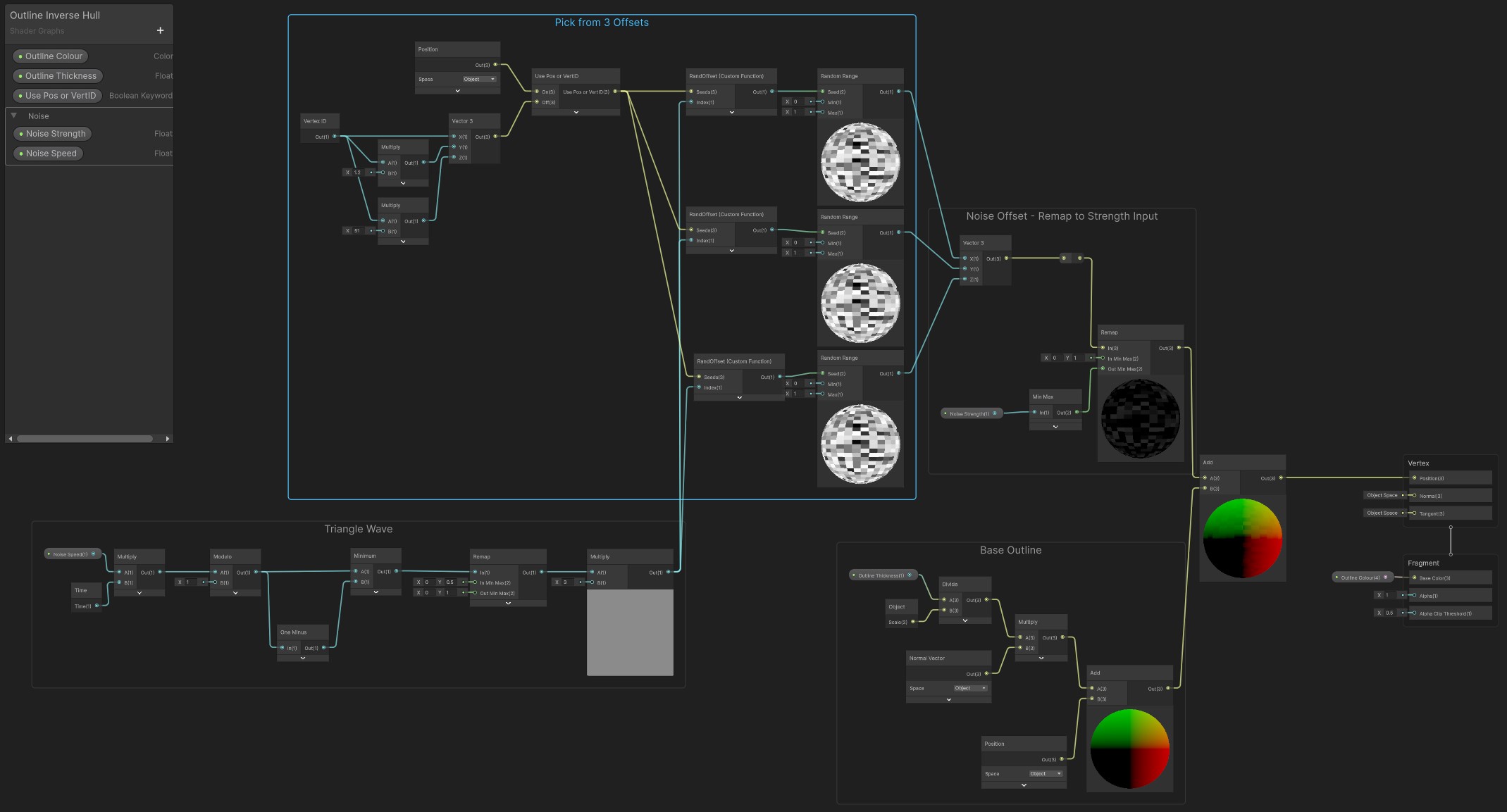This screenshot has height=812, width=1507.
Task: Click the output port of the Noise Strength(1) property node
Action: (x=995, y=413)
